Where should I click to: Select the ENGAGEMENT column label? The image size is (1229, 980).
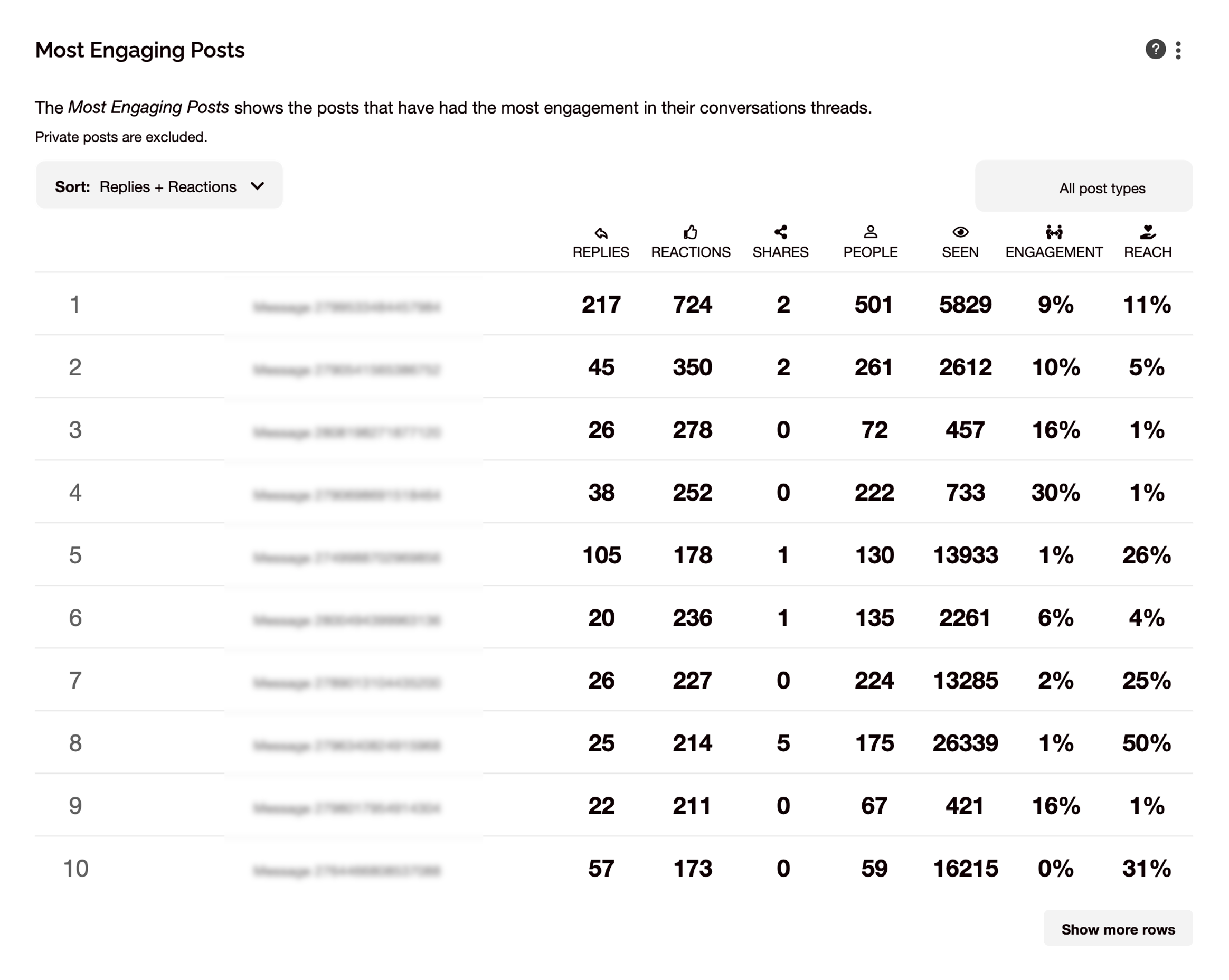coord(1053,252)
